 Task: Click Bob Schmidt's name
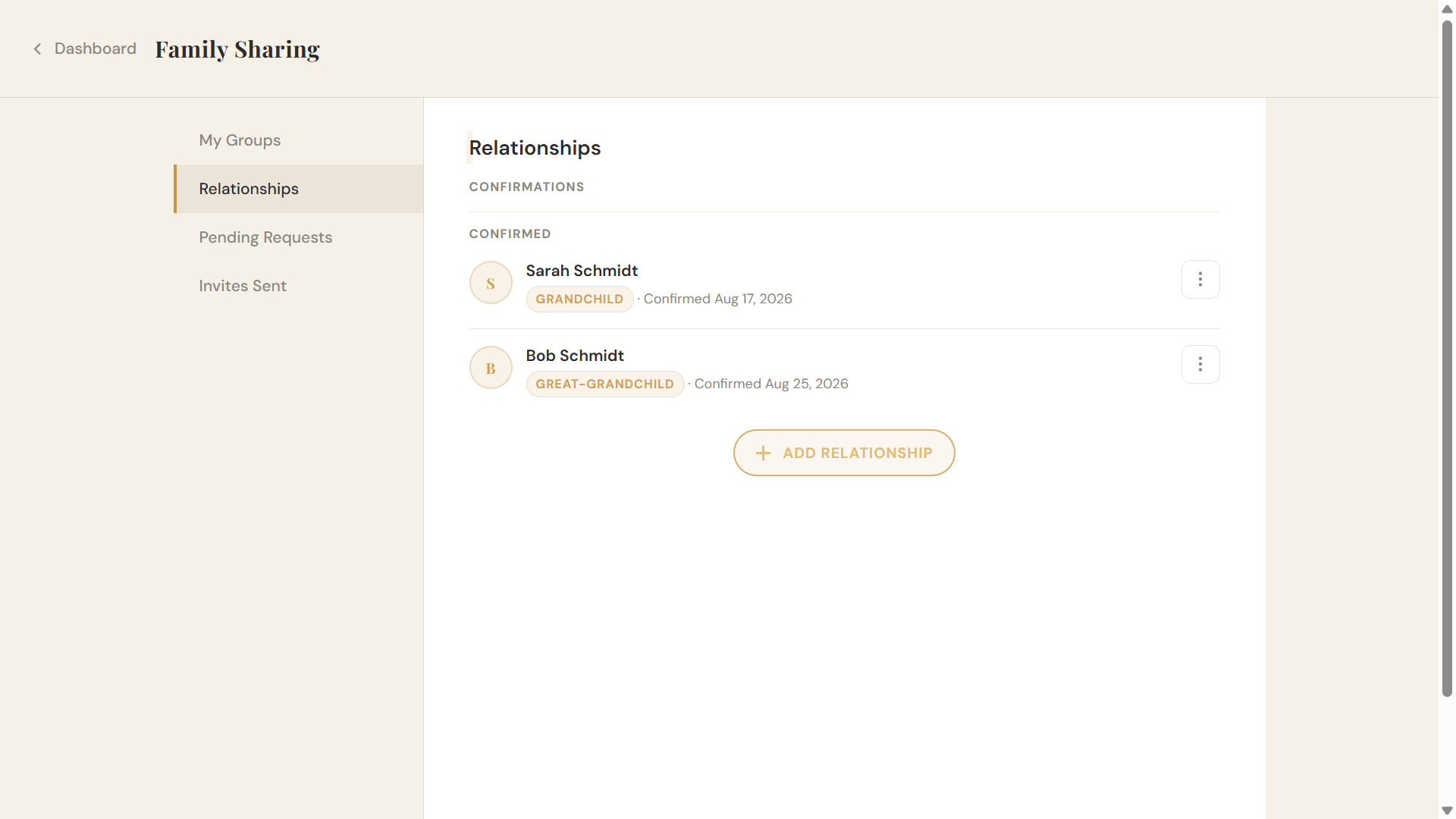[x=575, y=356]
